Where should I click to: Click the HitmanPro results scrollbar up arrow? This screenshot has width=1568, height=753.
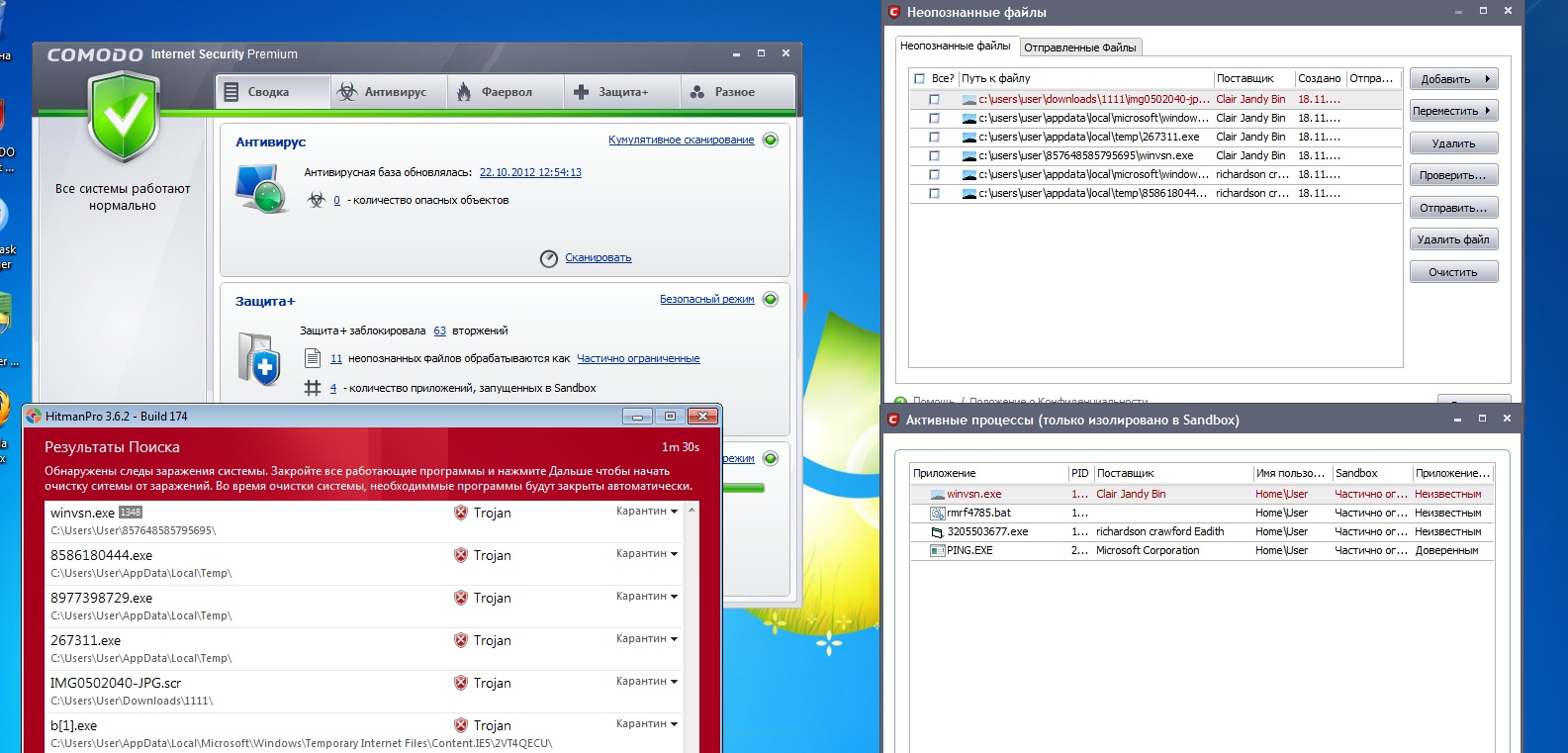tap(692, 510)
